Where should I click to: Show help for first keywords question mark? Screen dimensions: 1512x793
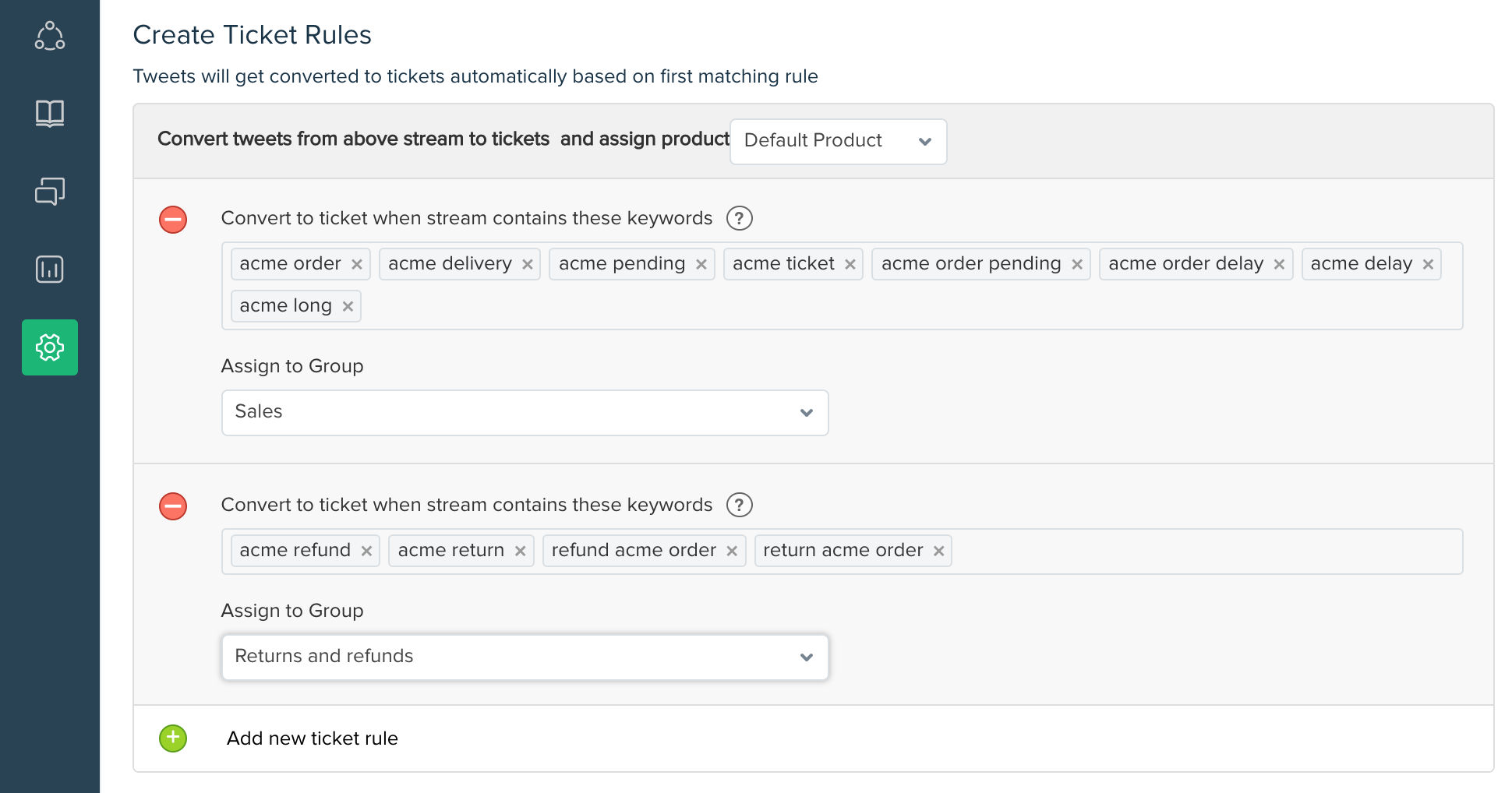click(739, 218)
